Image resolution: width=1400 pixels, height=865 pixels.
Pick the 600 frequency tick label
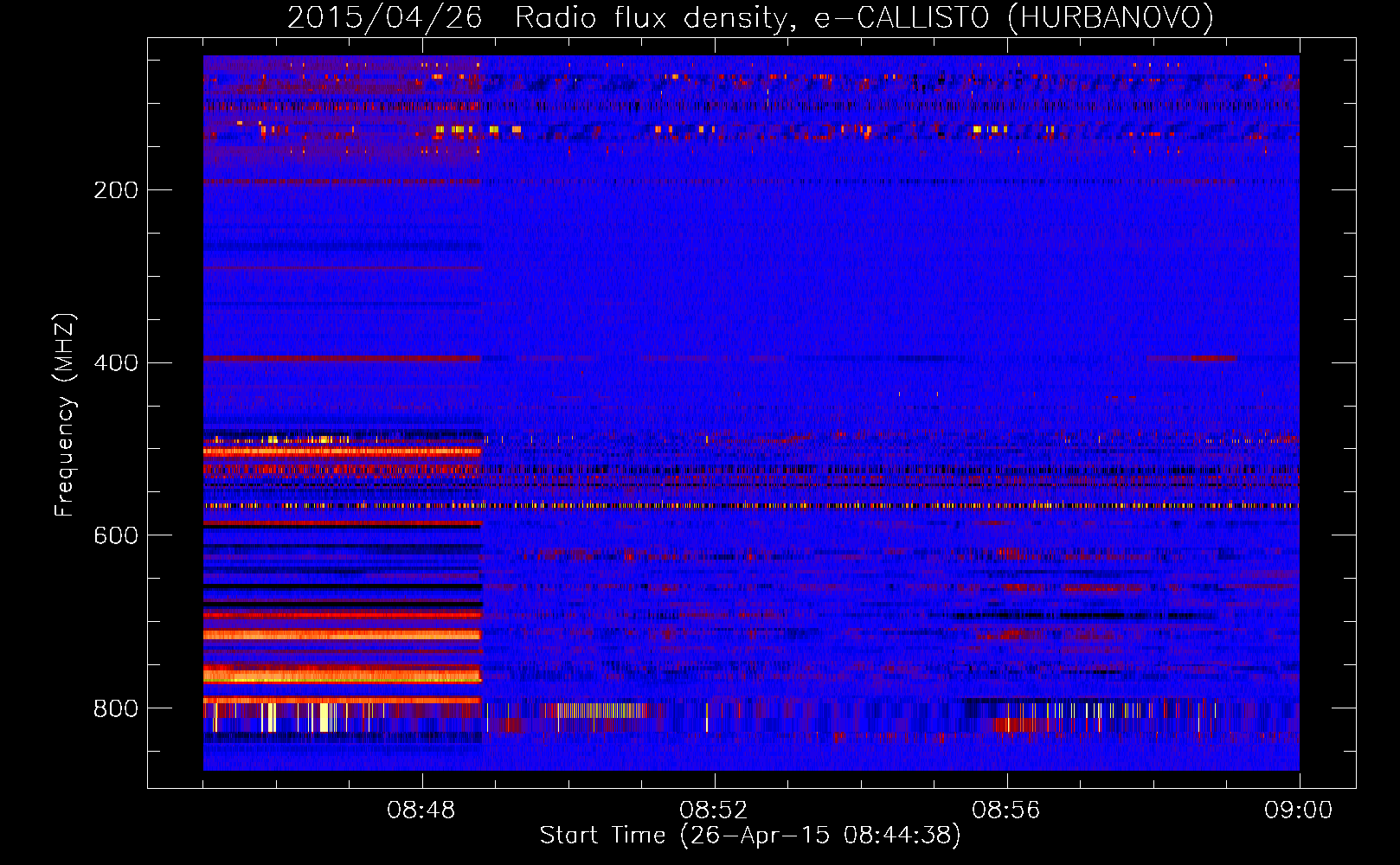[x=116, y=535]
